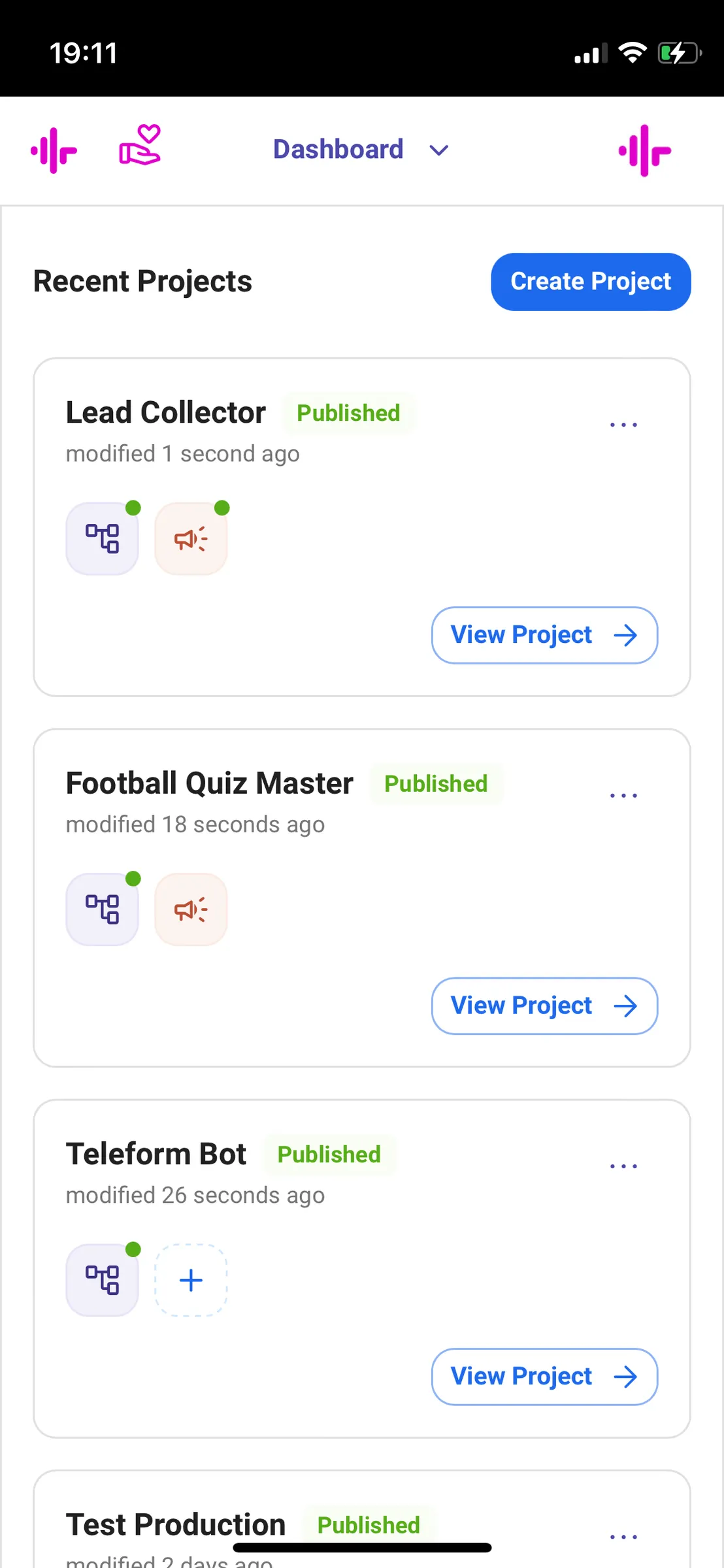Viewport: 724px width, 1568px height.
Task: Tap the pink waveform logo at top left
Action: point(54,150)
